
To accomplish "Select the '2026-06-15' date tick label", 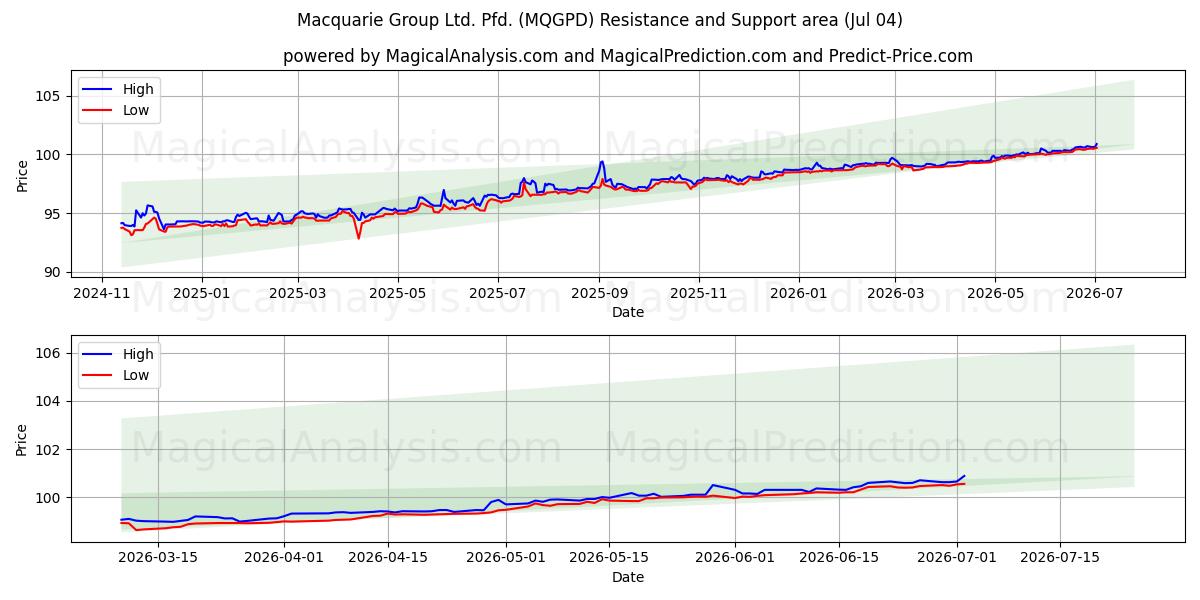I will pos(837,558).
